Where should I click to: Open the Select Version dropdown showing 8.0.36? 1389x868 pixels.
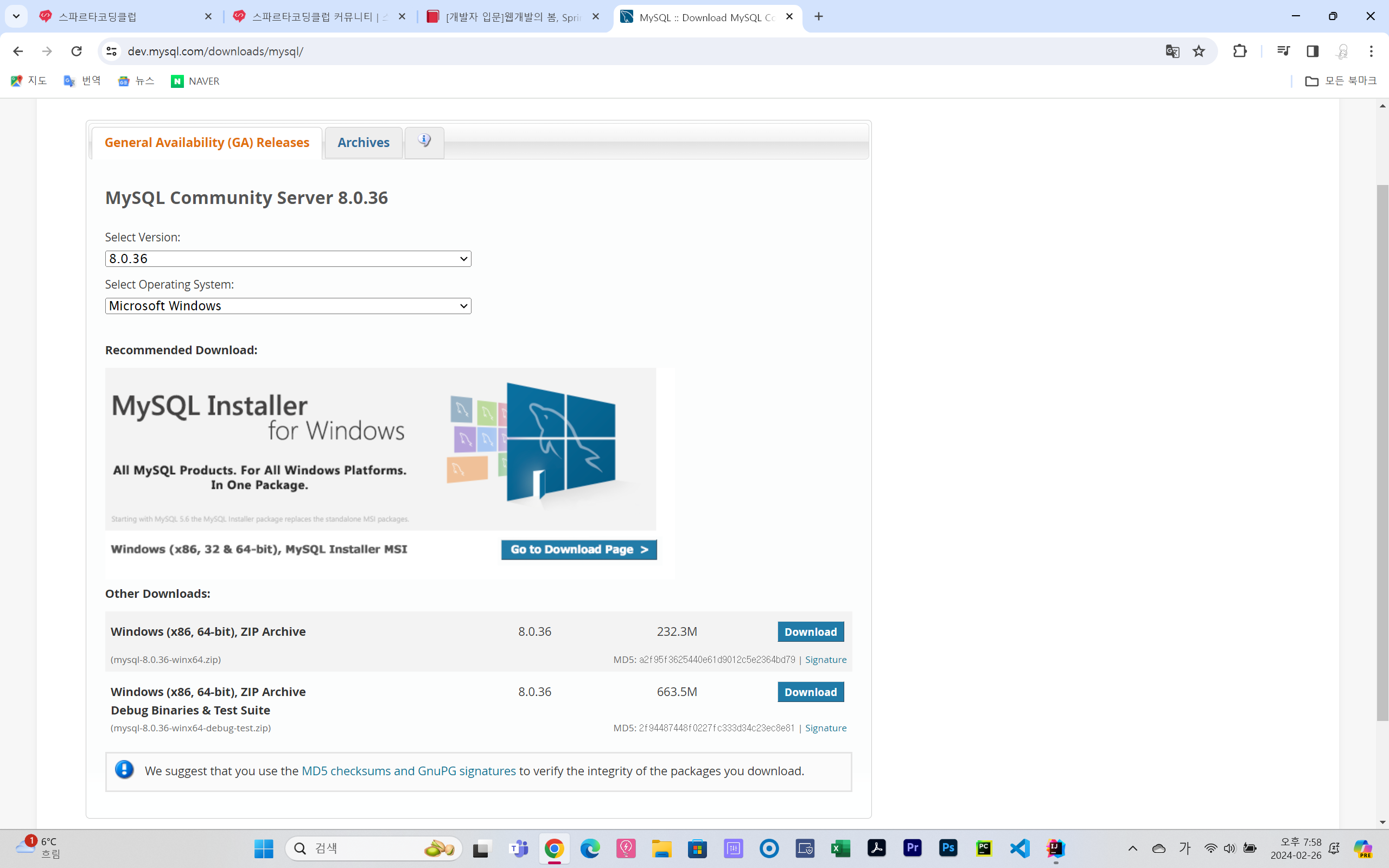pos(288,258)
